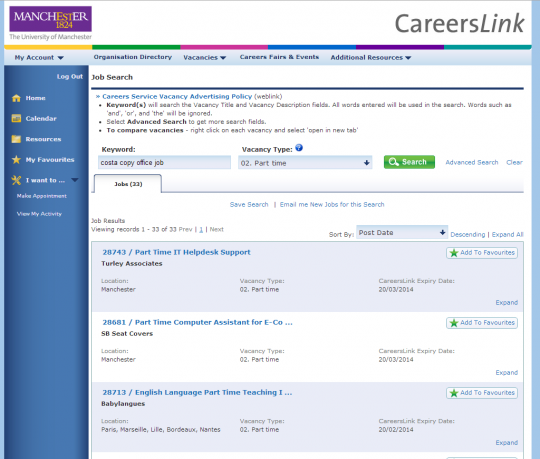
Task: Click the Resources folder icon
Action: point(16,139)
